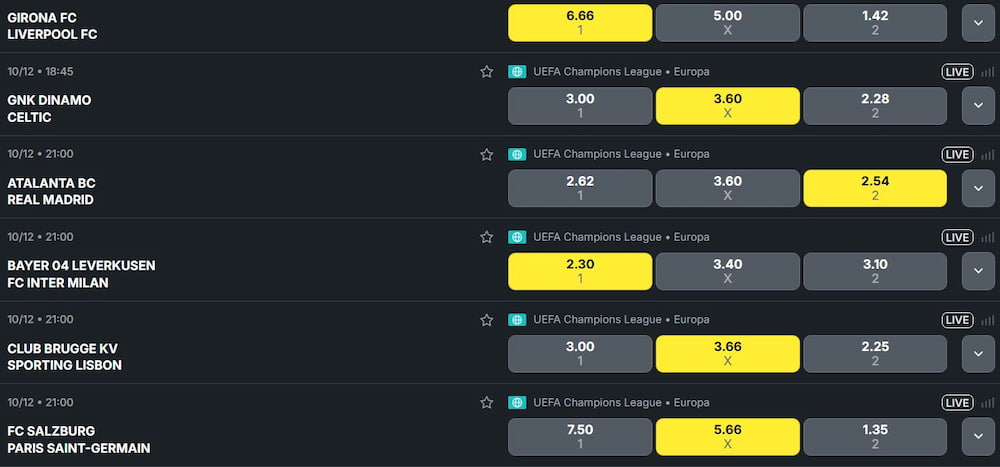Image resolution: width=1000 pixels, height=467 pixels.
Task: Click the globe icon in FC Salzburg row
Action: [517, 403]
